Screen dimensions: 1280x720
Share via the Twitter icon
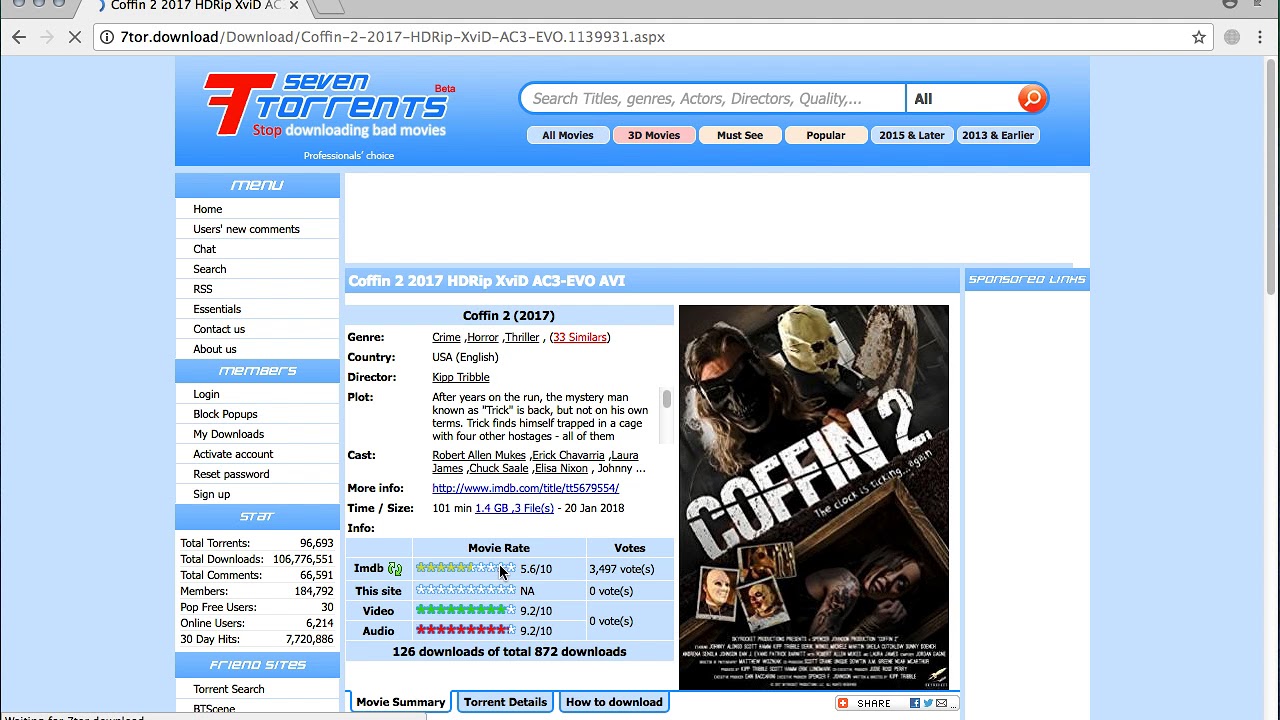[928, 703]
